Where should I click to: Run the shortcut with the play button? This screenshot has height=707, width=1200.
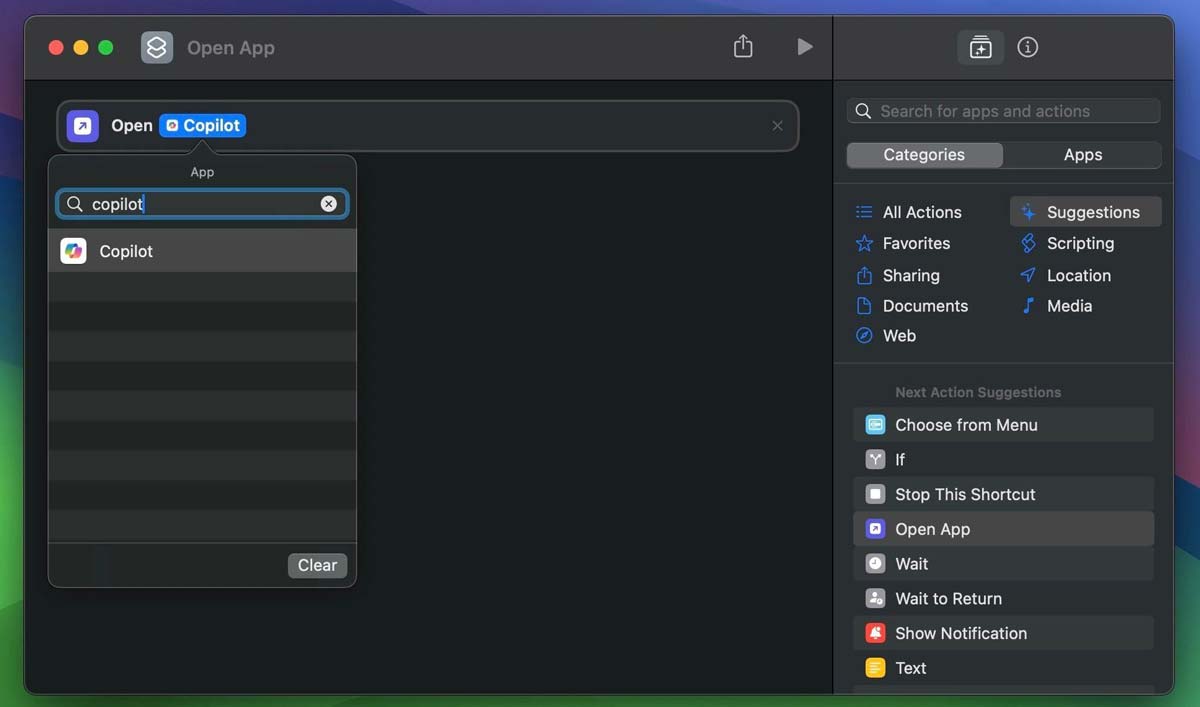(806, 47)
